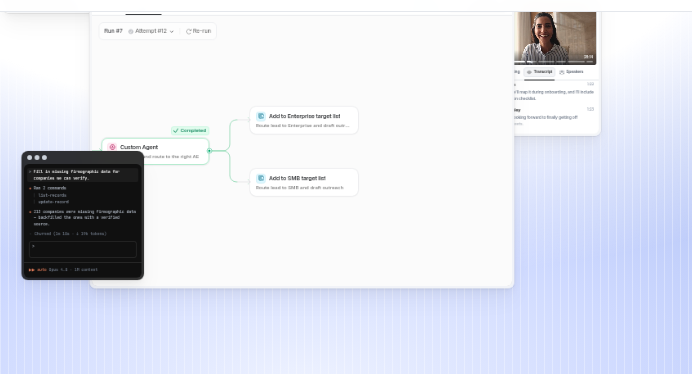Click the orange auto mode arrows in the terminal footer
Screen dimensions: 692x374
pos(32,270)
